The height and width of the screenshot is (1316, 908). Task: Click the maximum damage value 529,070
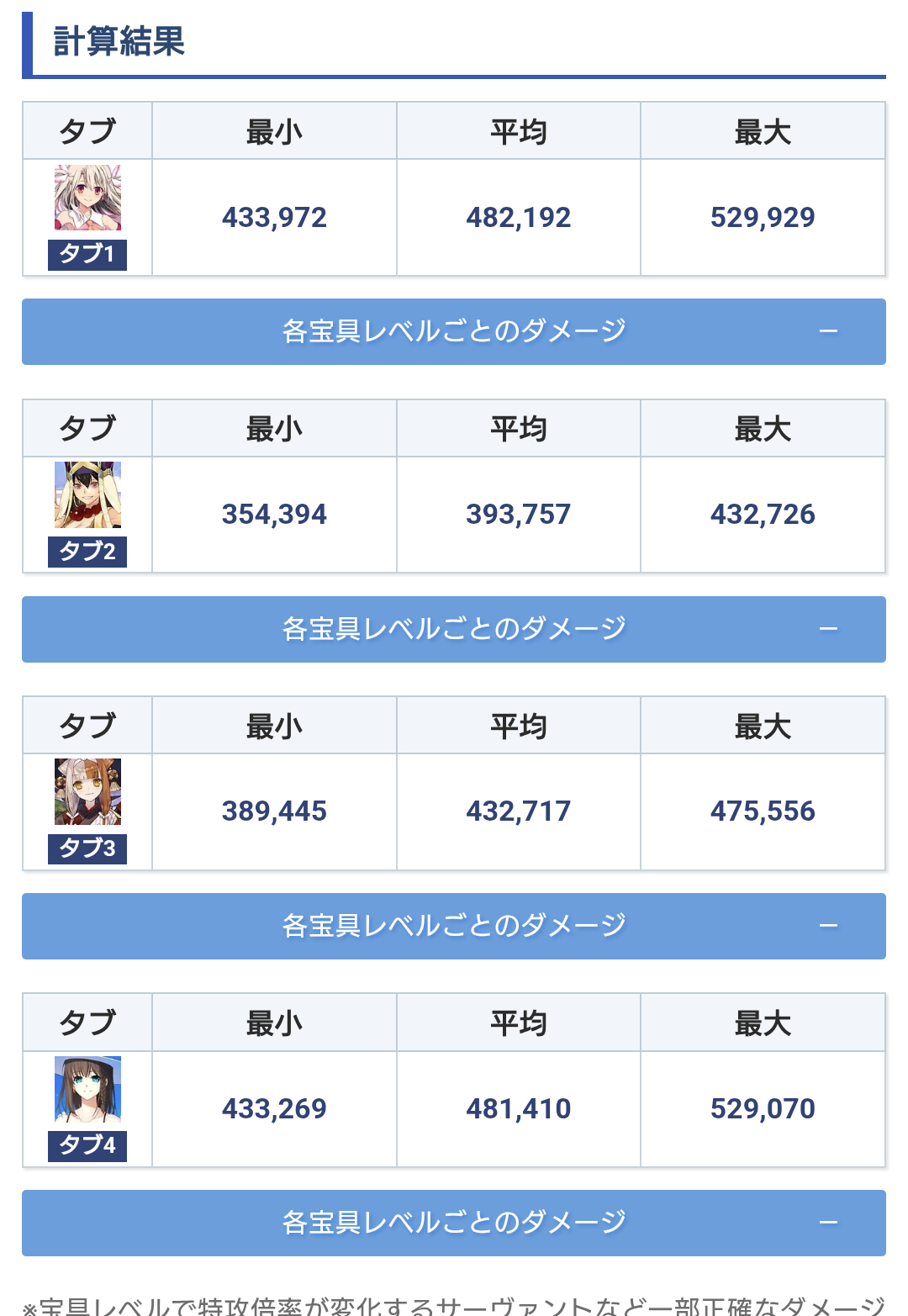[763, 1109]
